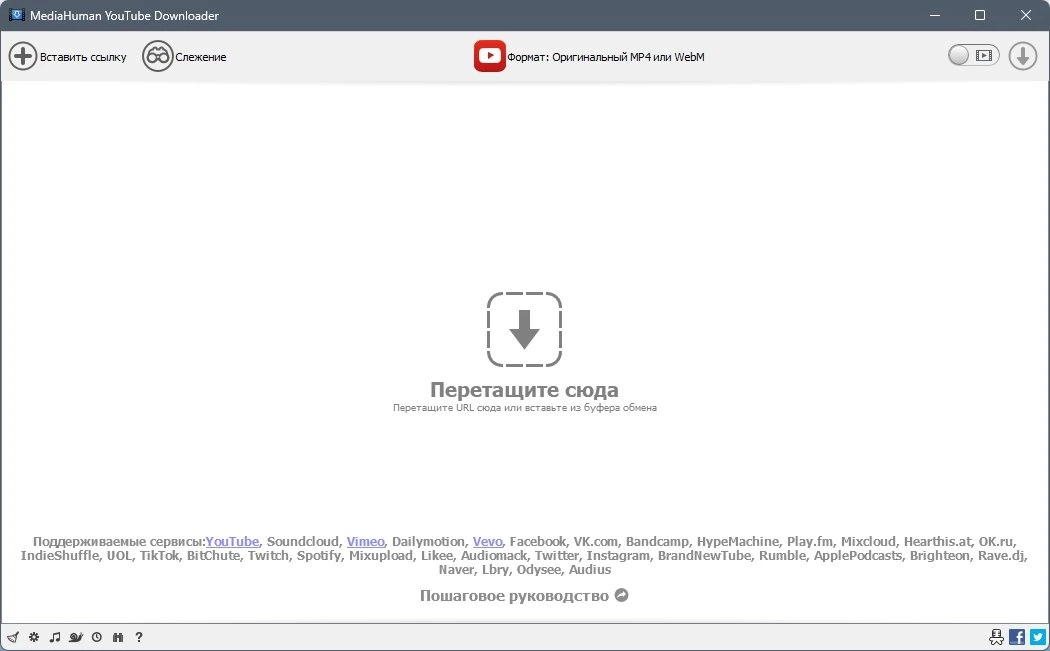Click the Twitch service name

coord(268,555)
